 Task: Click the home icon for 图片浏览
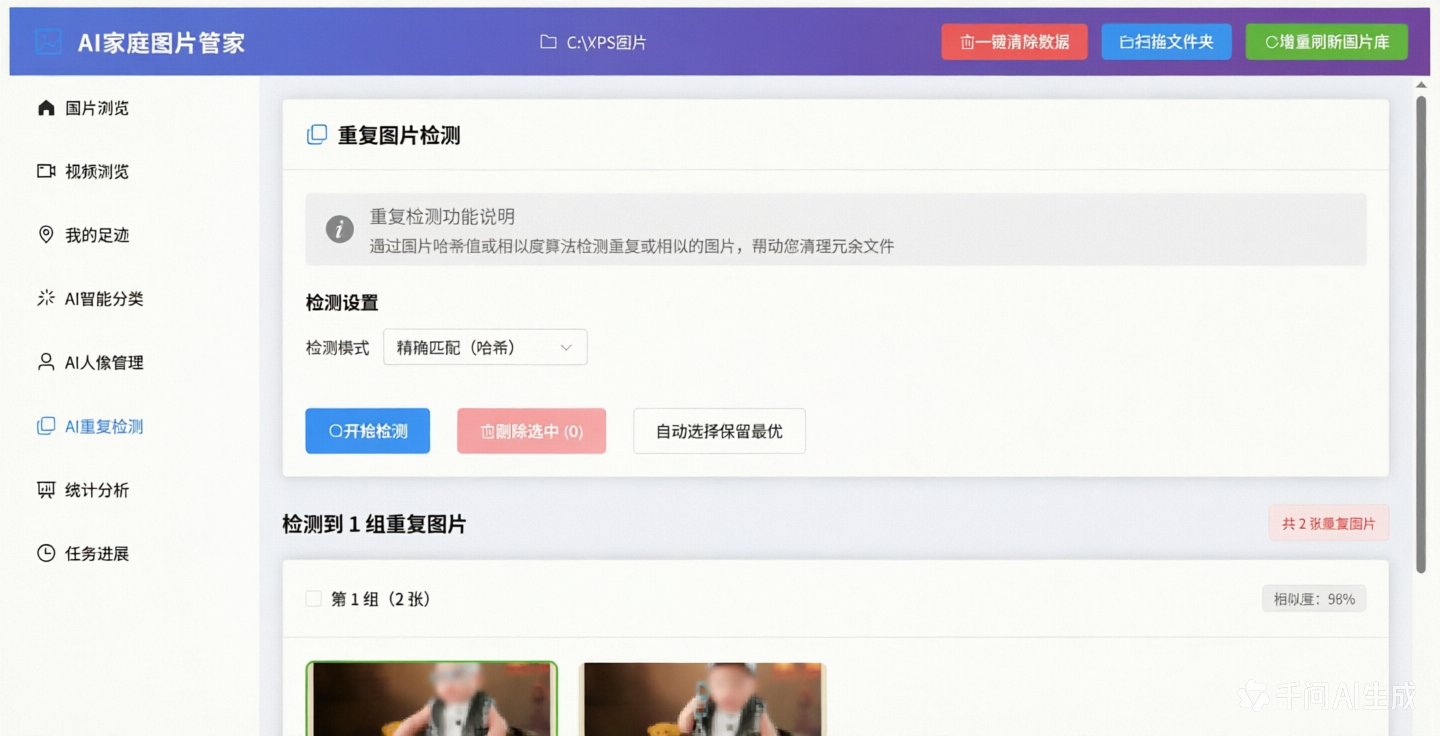coord(46,108)
